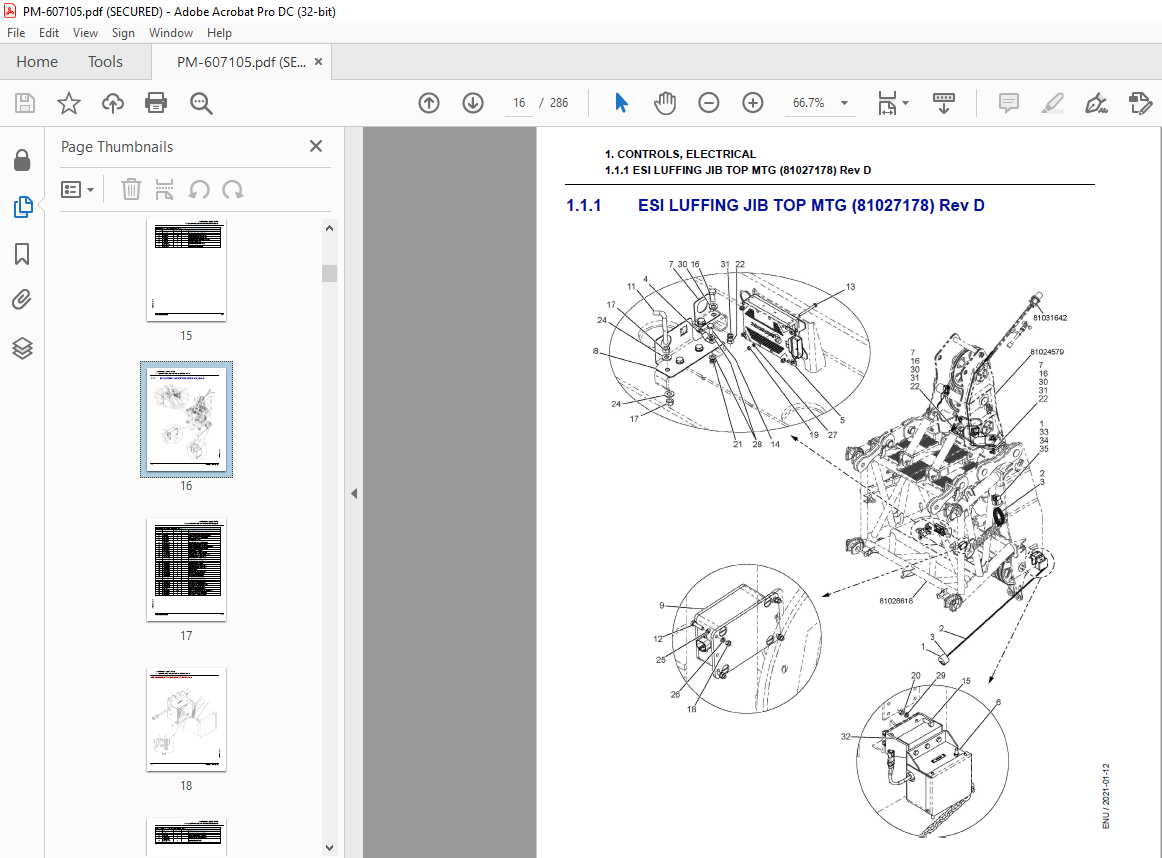Select page 17 thumbnail
1162x858 pixels.
click(x=186, y=569)
